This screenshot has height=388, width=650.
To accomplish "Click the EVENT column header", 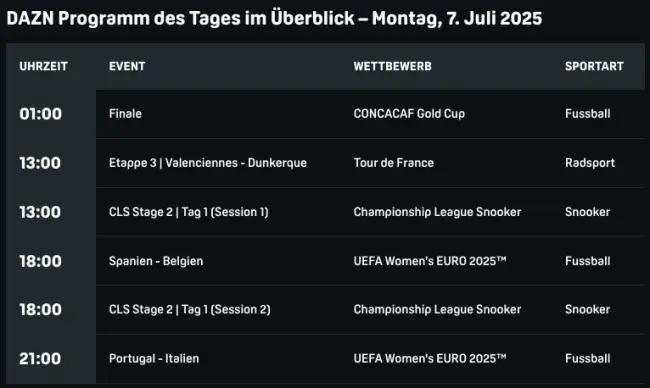I will 127,66.
